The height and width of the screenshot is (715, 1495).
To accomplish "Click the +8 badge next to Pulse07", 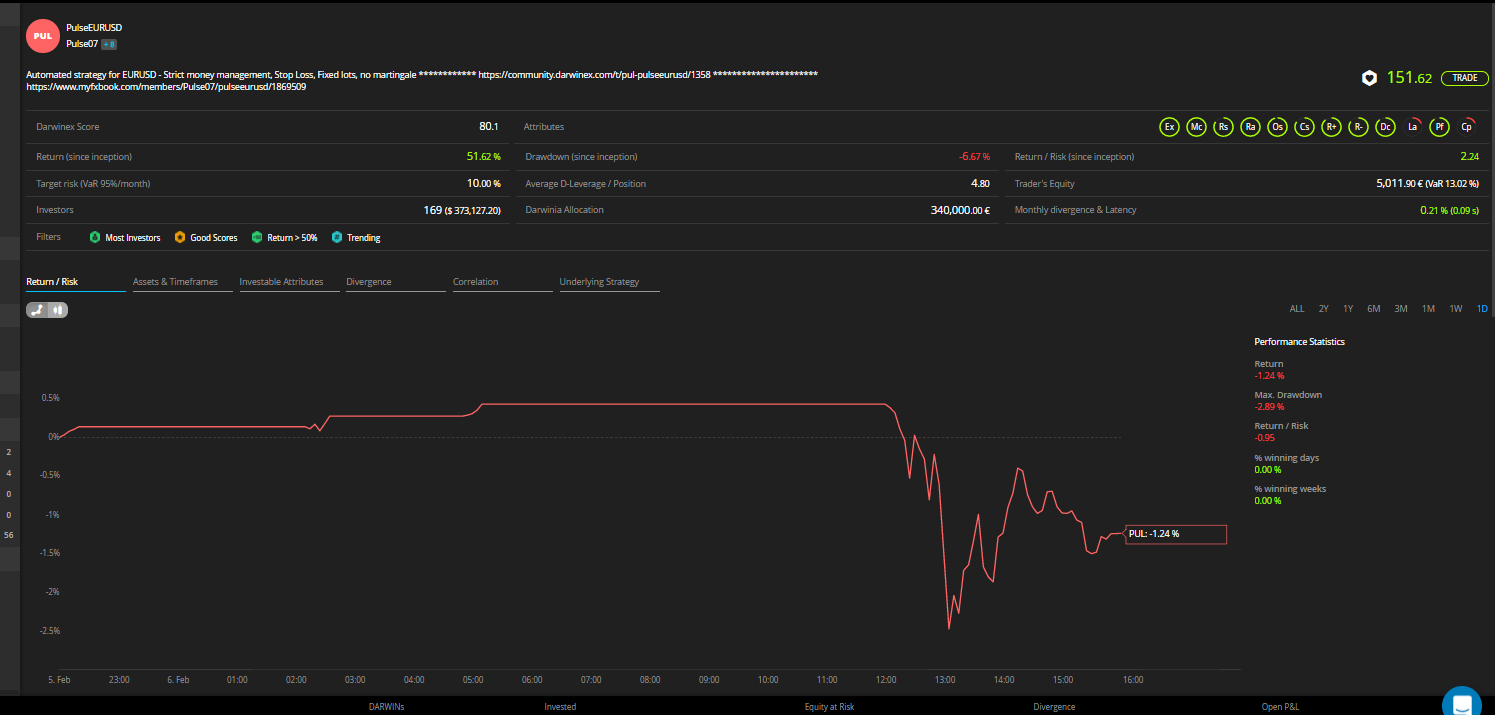I will point(109,44).
